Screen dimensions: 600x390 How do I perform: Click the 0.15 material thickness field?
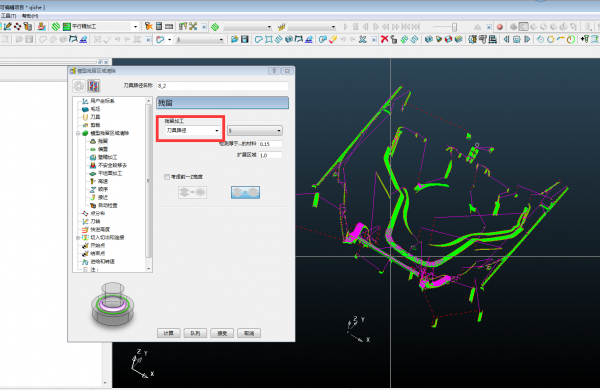pyautogui.click(x=271, y=144)
